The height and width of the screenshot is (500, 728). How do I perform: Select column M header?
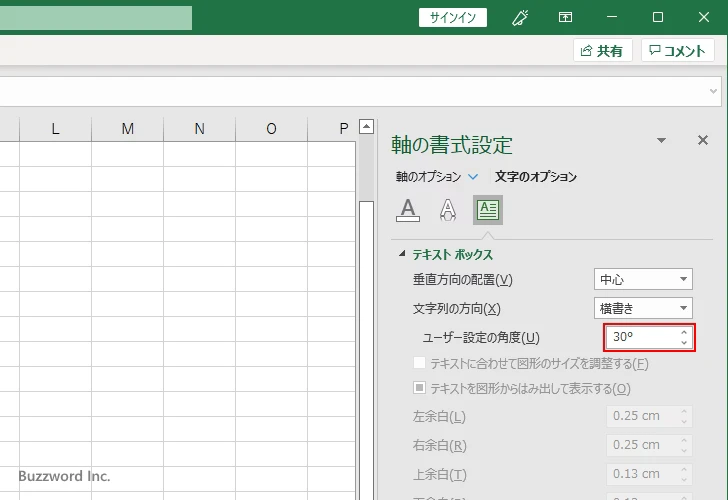point(128,129)
